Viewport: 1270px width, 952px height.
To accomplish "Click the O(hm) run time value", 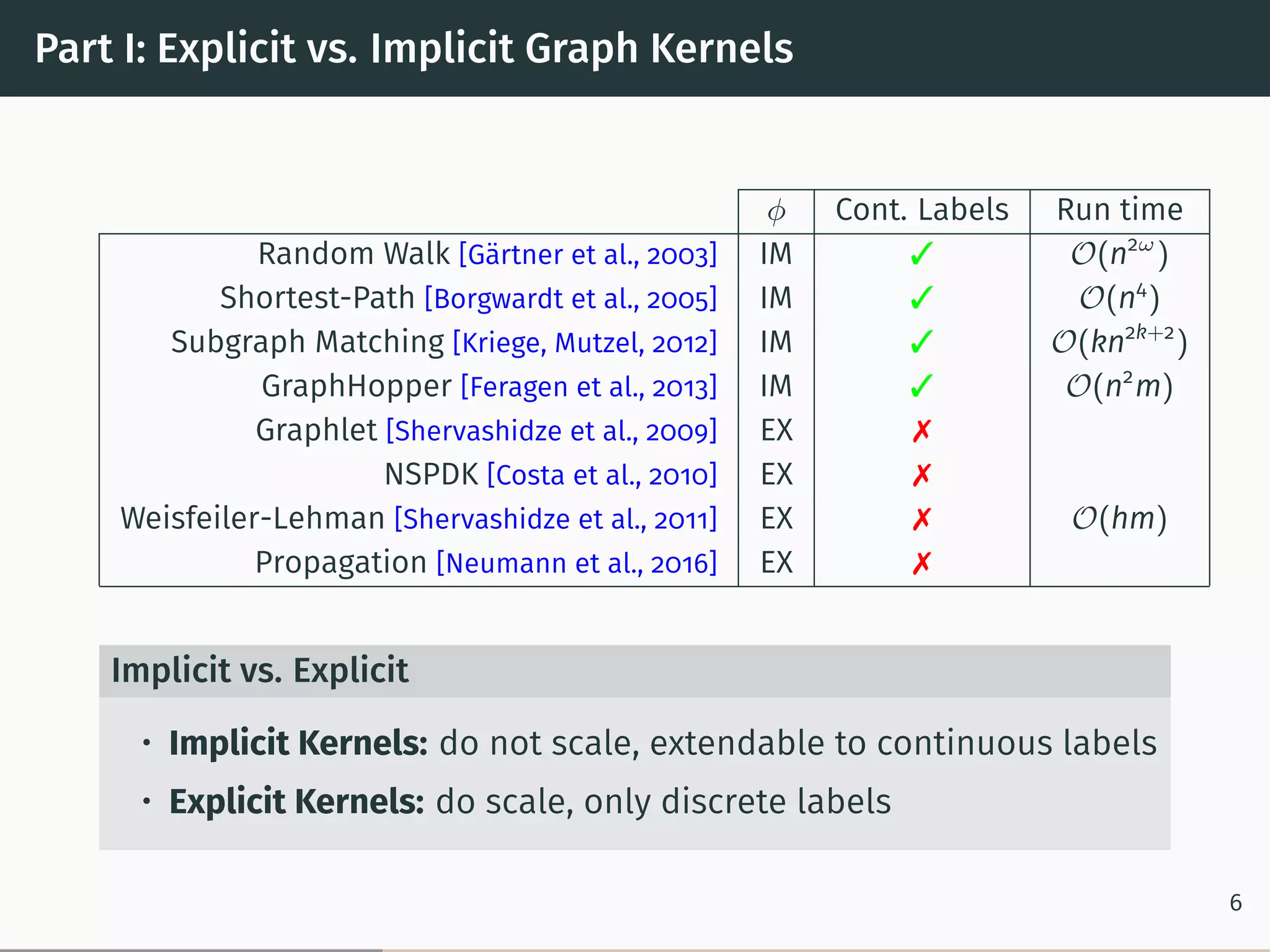I will coord(1120,518).
